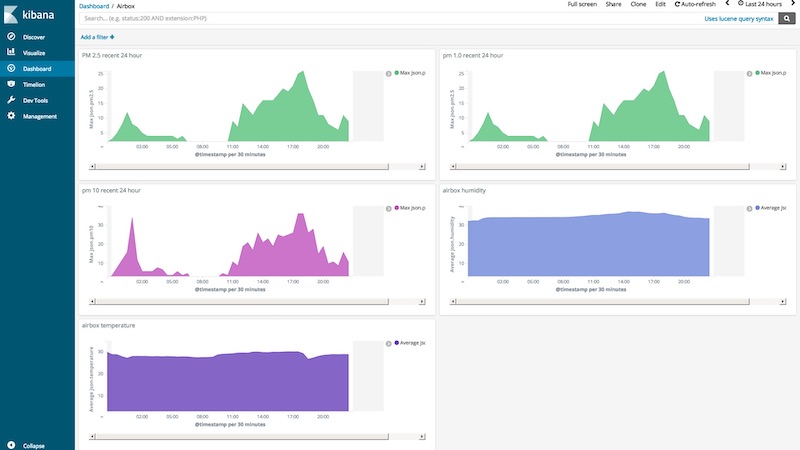Viewport: 800px width, 450px height.
Task: Open the lucene query syntax link
Action: (x=738, y=18)
